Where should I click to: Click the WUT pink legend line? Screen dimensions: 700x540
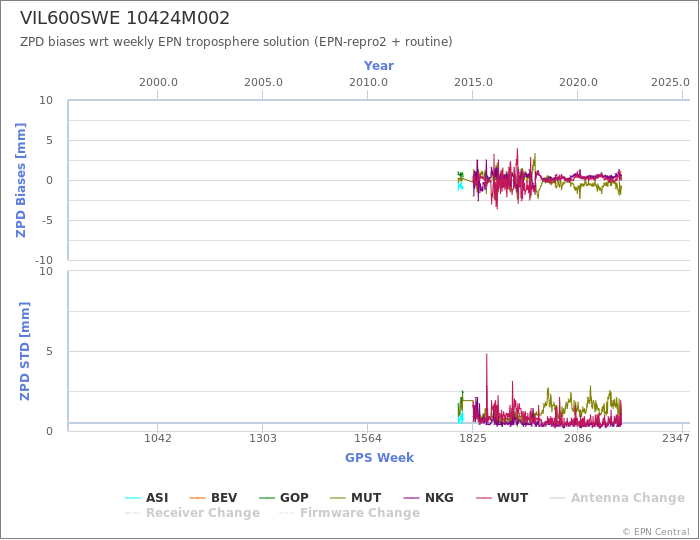coord(484,498)
